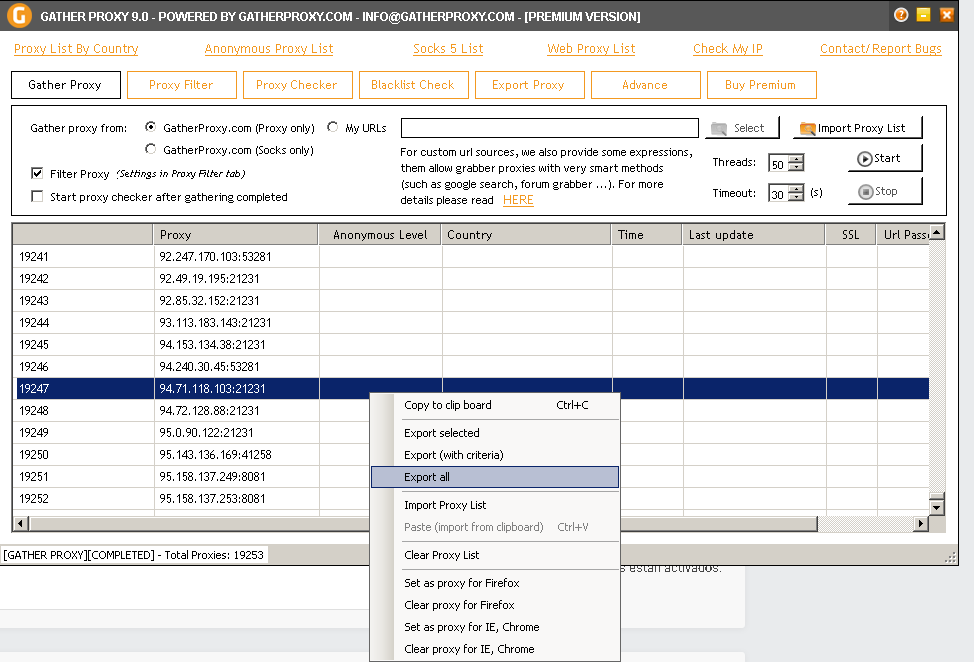Screen dimensions: 974x662
Task: Select proxy row 92.247.170.103:53281
Action: tap(471, 256)
